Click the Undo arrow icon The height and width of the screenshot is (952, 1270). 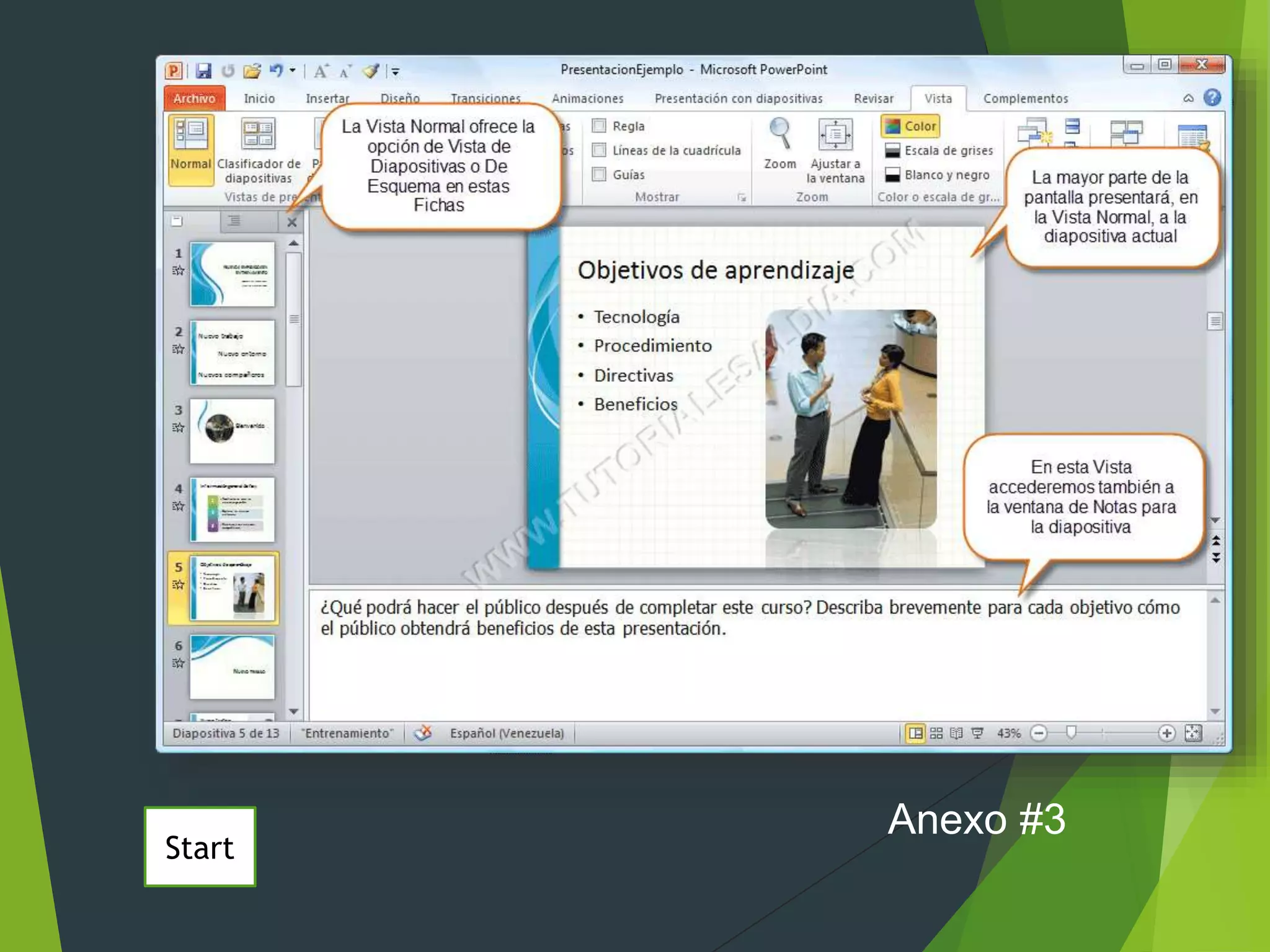pos(276,71)
